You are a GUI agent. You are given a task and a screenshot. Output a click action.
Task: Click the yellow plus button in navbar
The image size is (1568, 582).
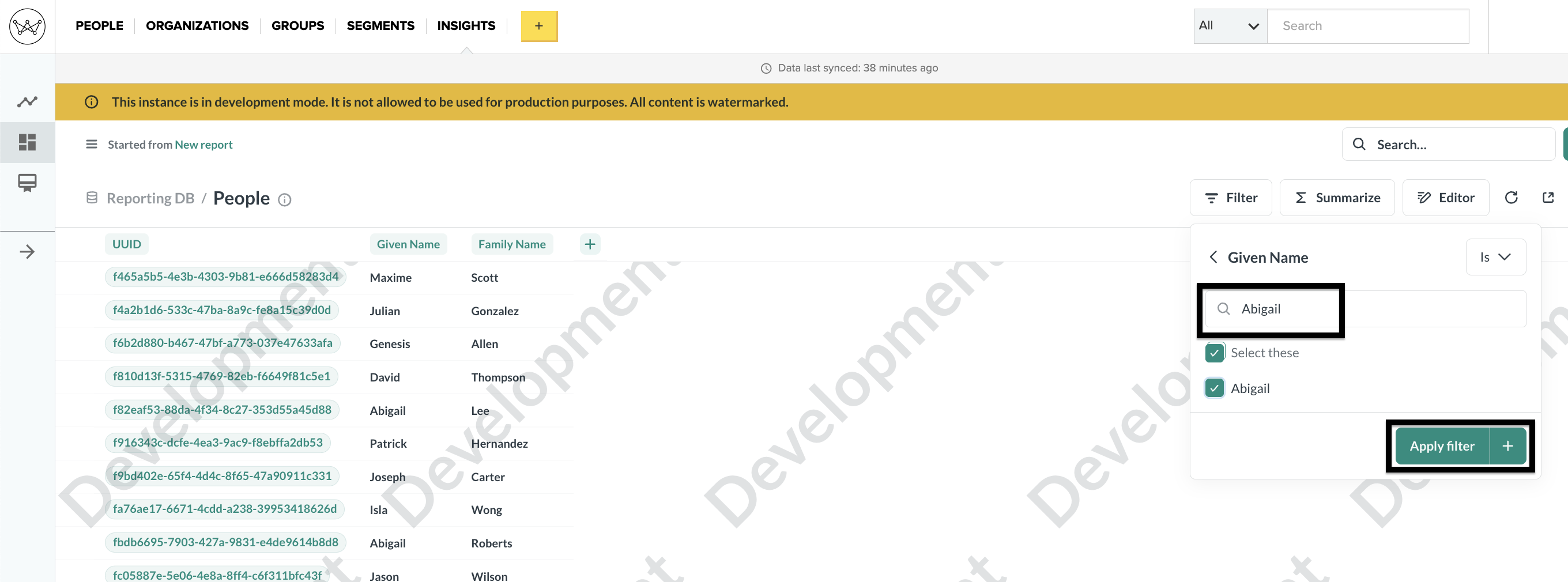538,26
